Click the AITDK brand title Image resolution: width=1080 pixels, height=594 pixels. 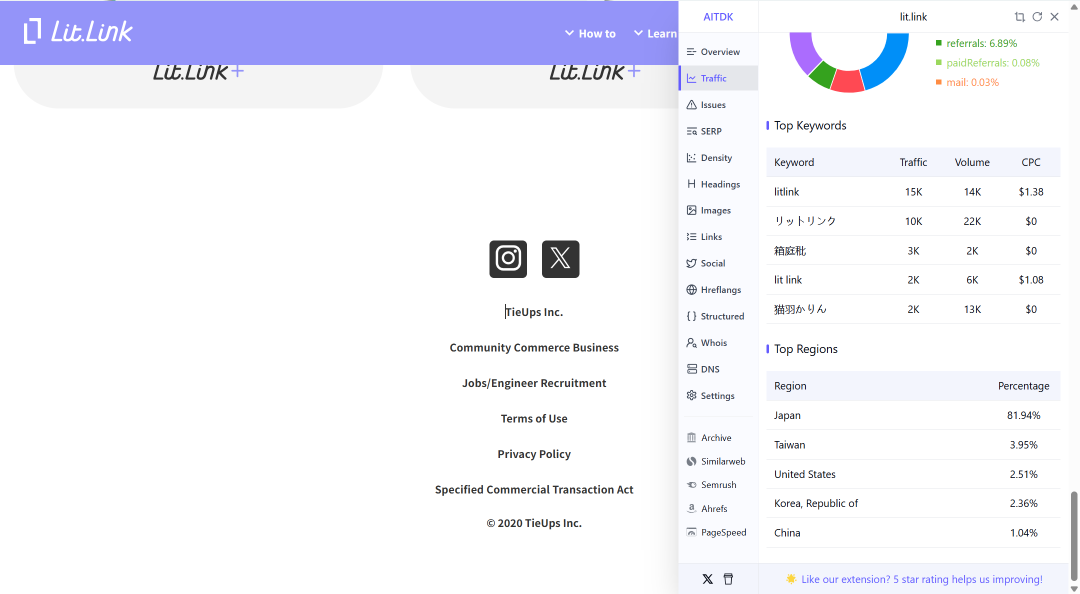point(718,17)
